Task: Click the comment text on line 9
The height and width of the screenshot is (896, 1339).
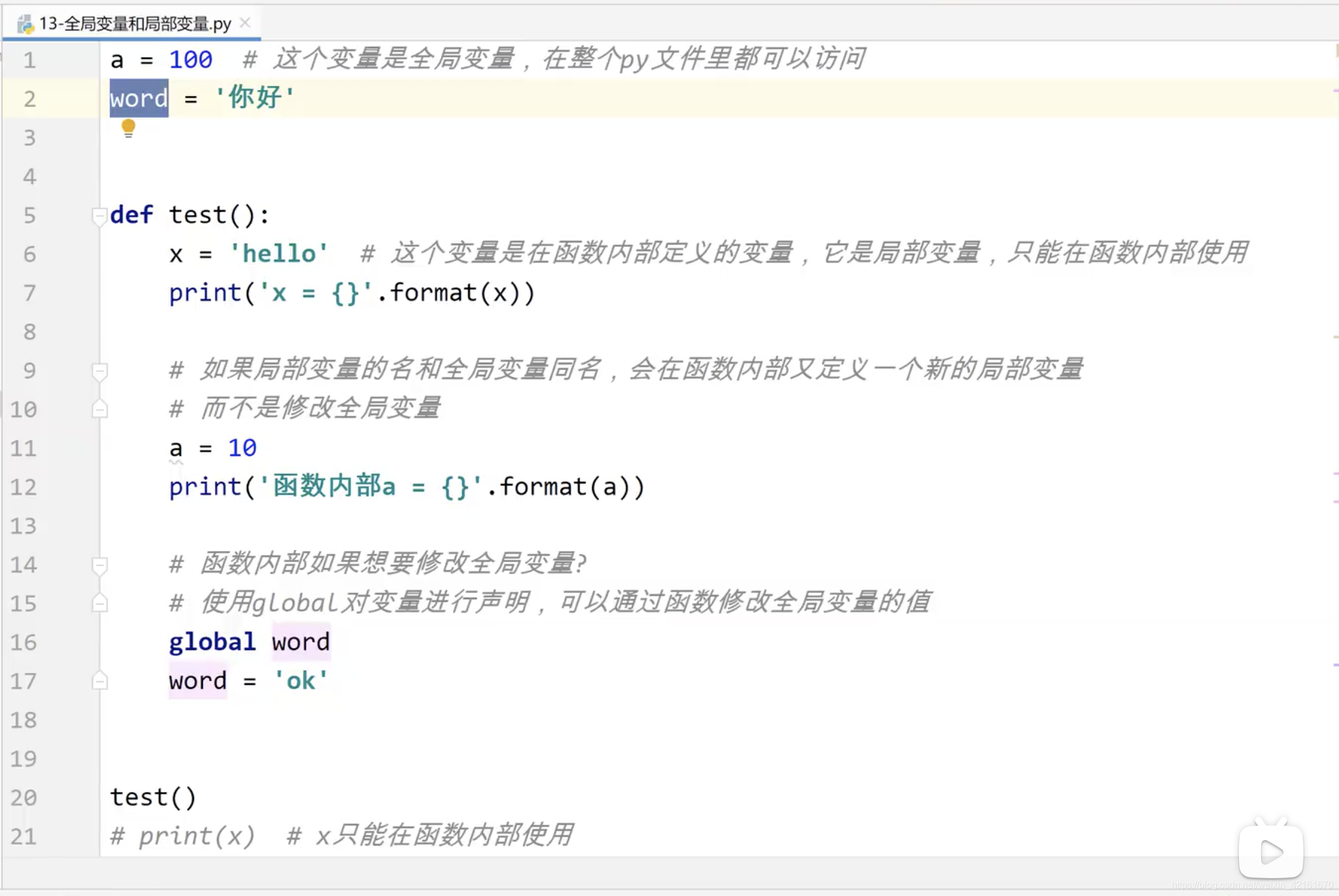Action: click(626, 369)
